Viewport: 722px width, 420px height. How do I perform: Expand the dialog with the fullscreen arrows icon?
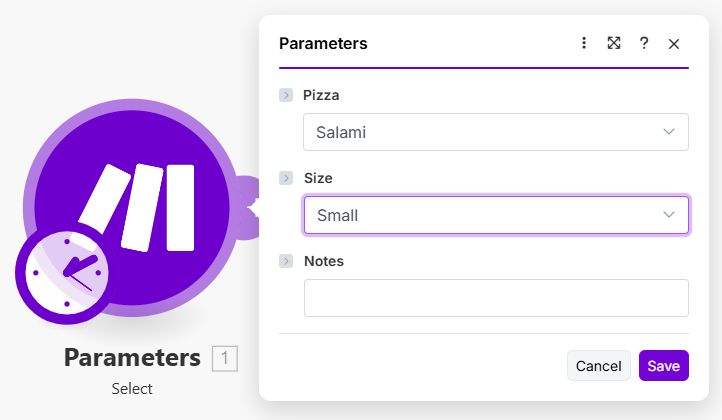[614, 43]
